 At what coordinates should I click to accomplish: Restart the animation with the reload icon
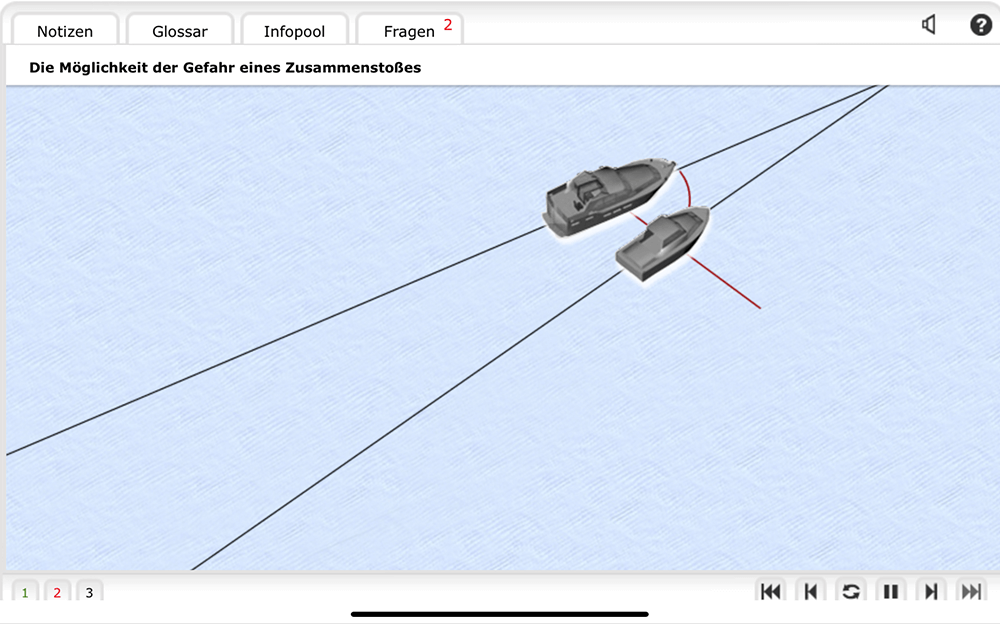coord(850,591)
